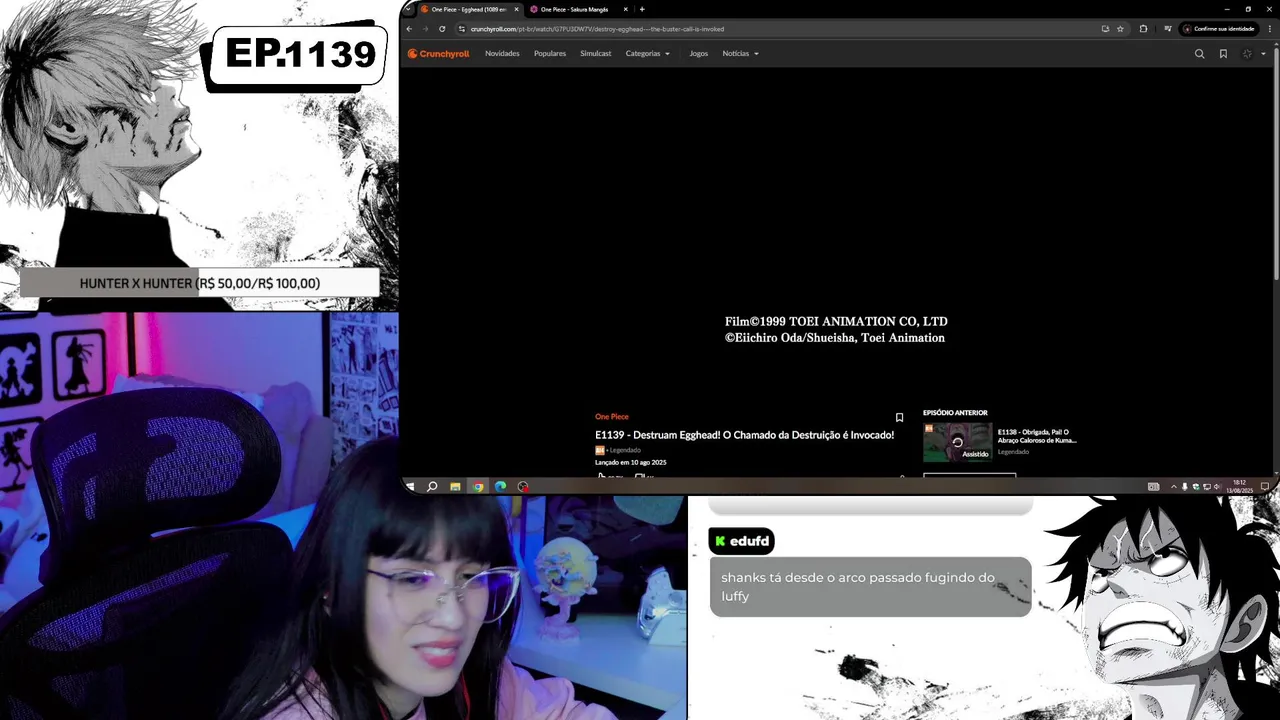
Task: Add episode E1139 to watchlist bookmark
Action: tap(899, 417)
